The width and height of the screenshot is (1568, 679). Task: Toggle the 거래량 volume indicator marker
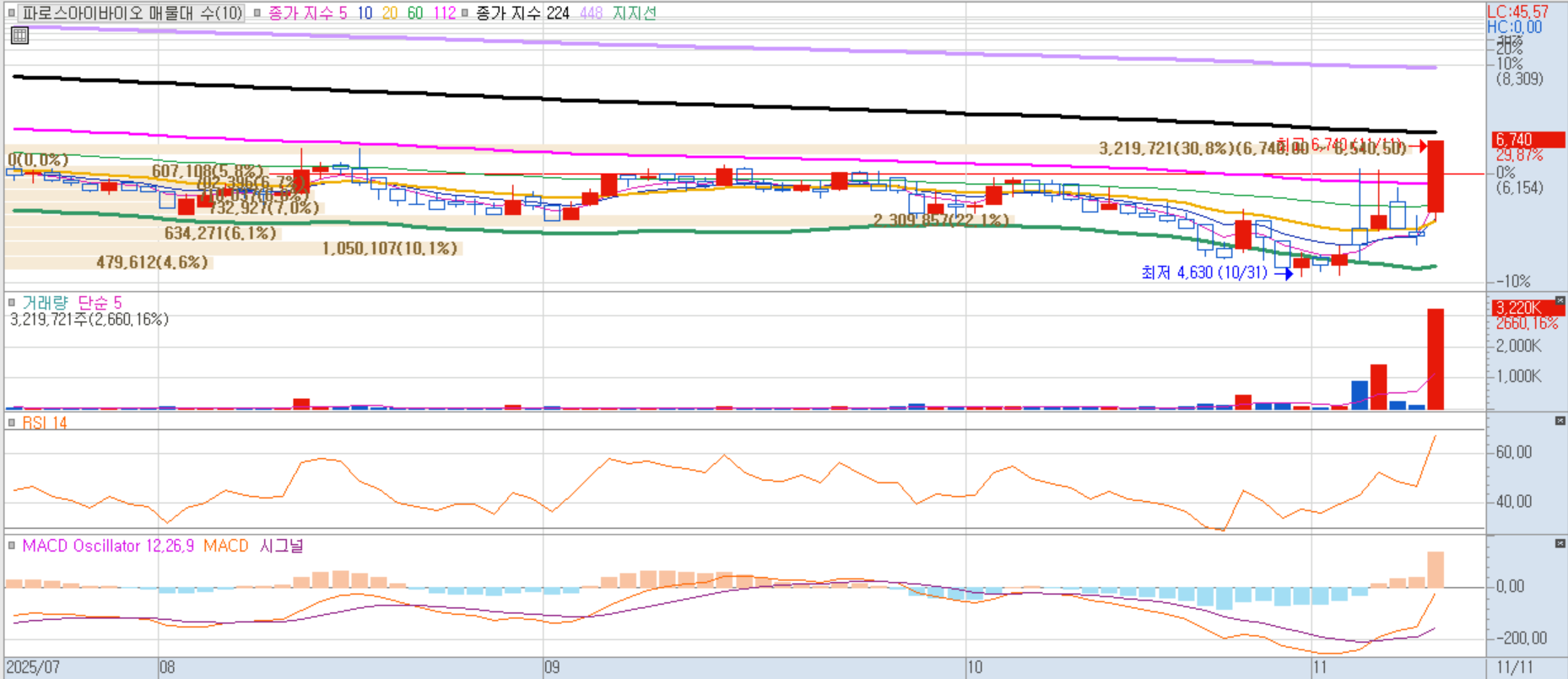tap(12, 302)
